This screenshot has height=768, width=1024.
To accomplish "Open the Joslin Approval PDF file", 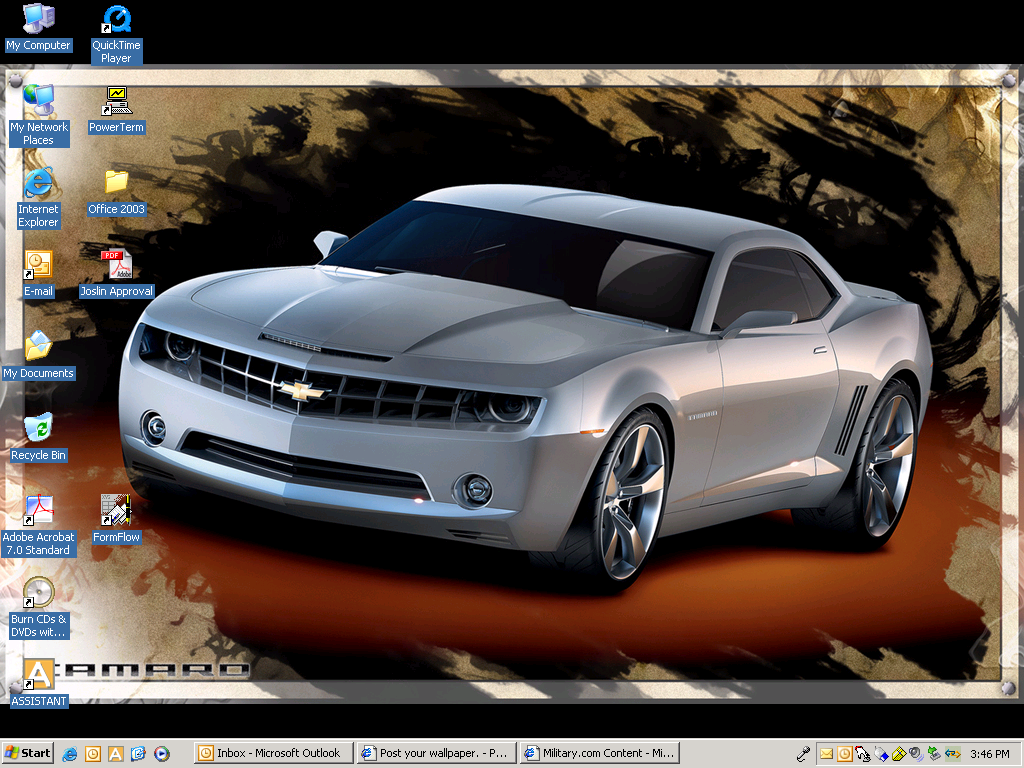I will (x=116, y=265).
